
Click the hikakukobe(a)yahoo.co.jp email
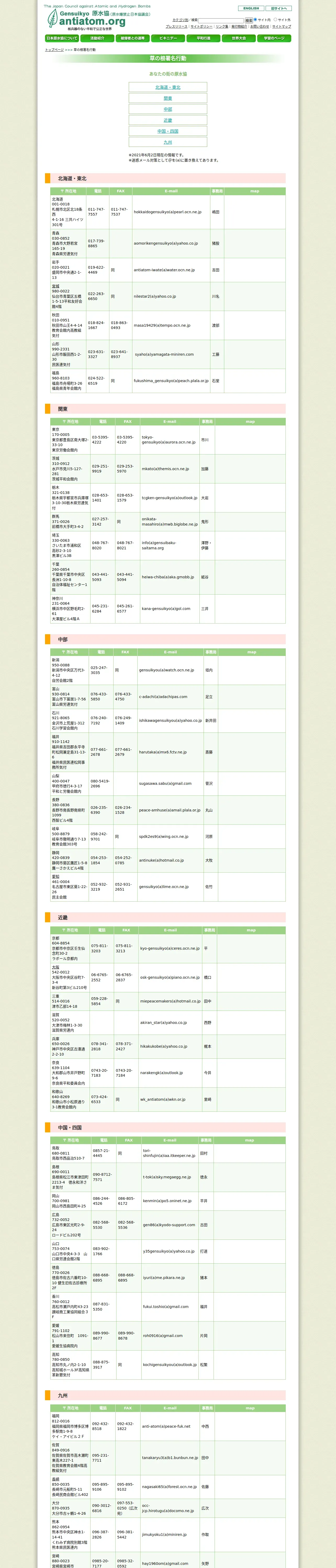tap(164, 1046)
